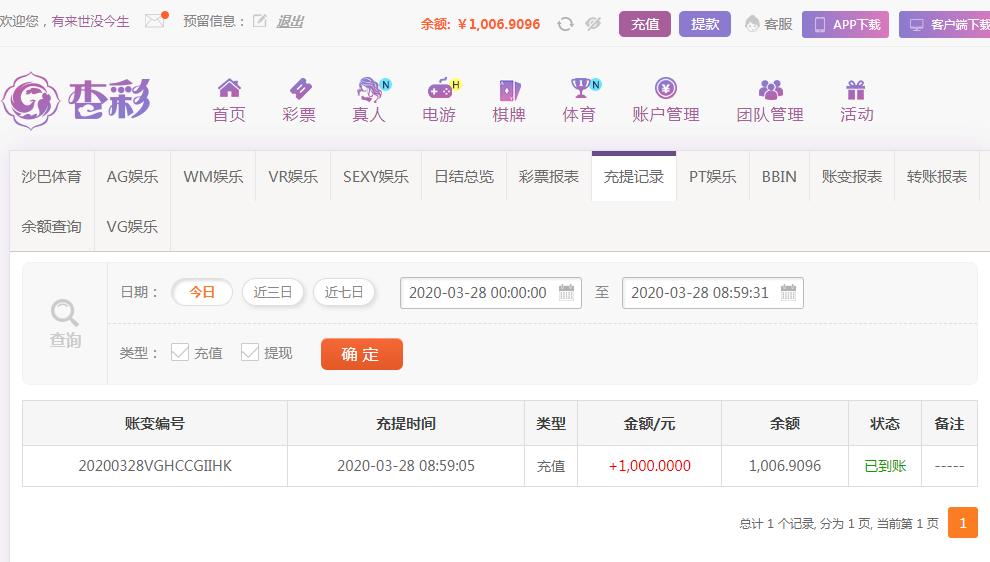Open the mail envelope icon
990x562 pixels.
tap(155, 21)
